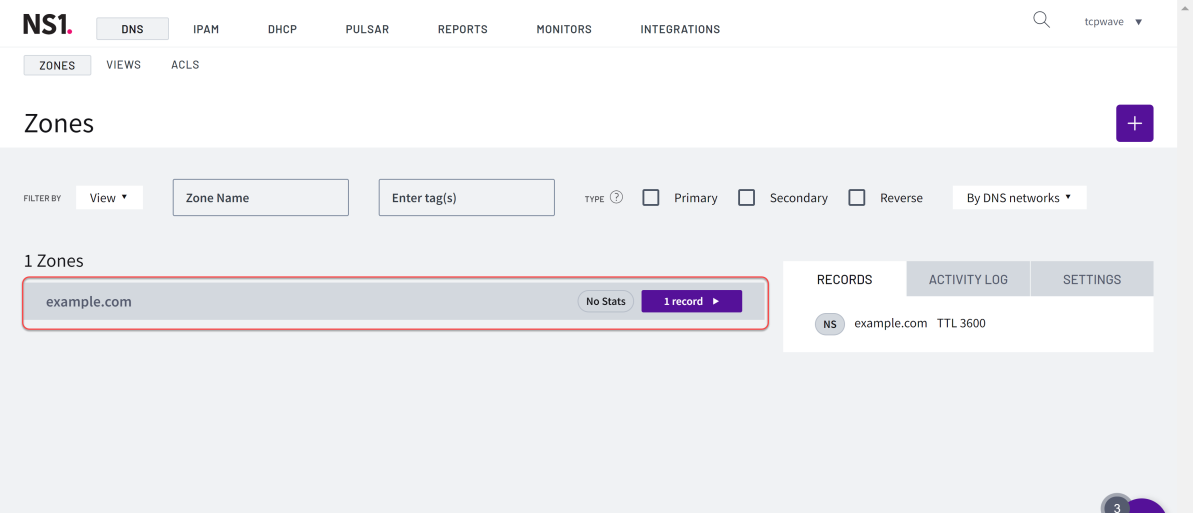
Task: Click the purple add zone plus button
Action: 1134,123
